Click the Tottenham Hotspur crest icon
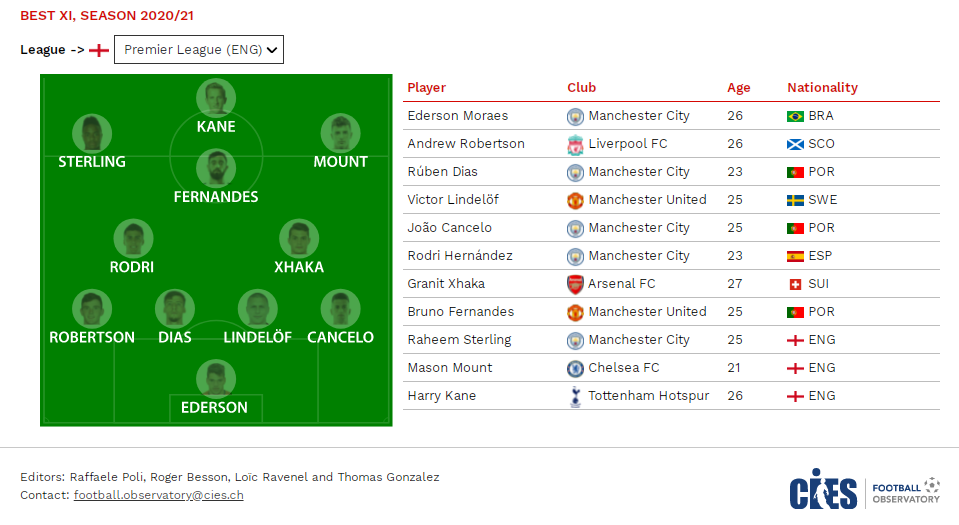This screenshot has height=525, width=959. tap(575, 397)
